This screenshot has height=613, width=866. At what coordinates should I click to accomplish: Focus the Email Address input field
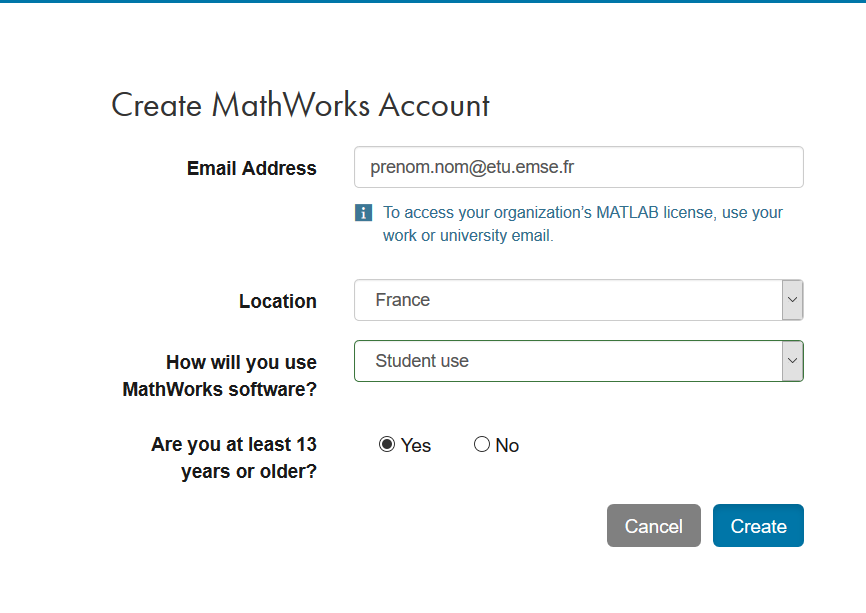[x=578, y=167]
